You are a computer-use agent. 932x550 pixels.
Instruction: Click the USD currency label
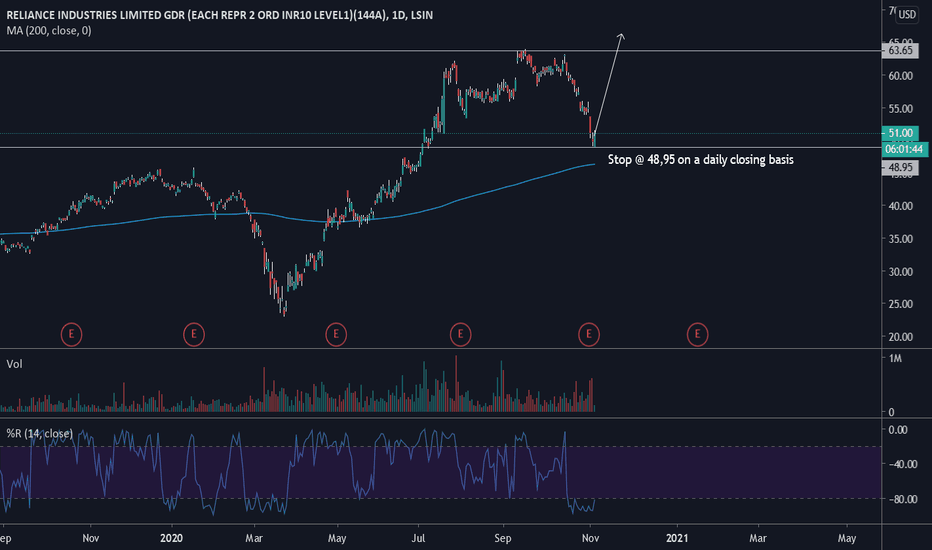pos(907,14)
